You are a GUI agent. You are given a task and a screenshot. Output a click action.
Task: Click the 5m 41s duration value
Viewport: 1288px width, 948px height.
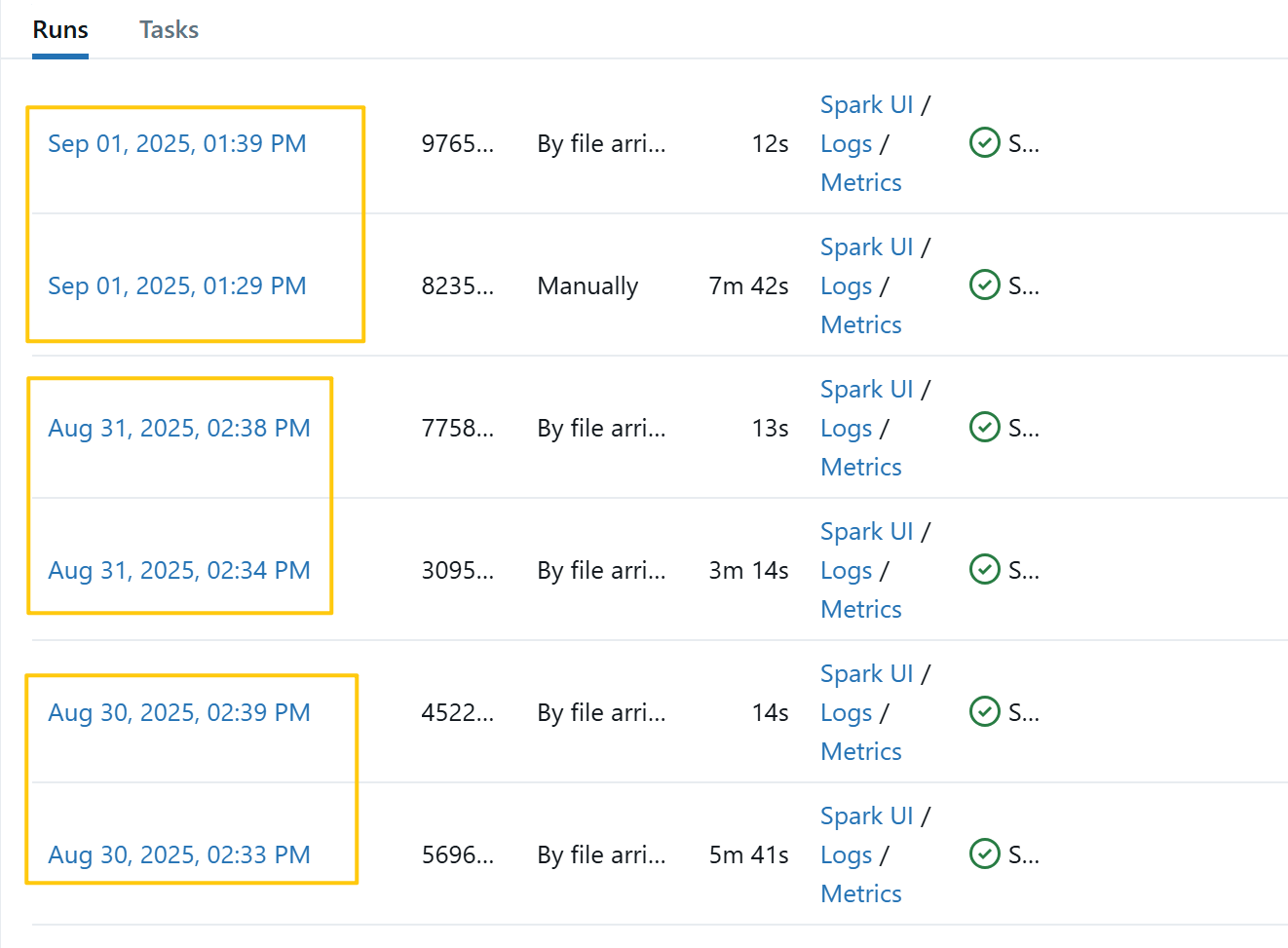click(748, 854)
